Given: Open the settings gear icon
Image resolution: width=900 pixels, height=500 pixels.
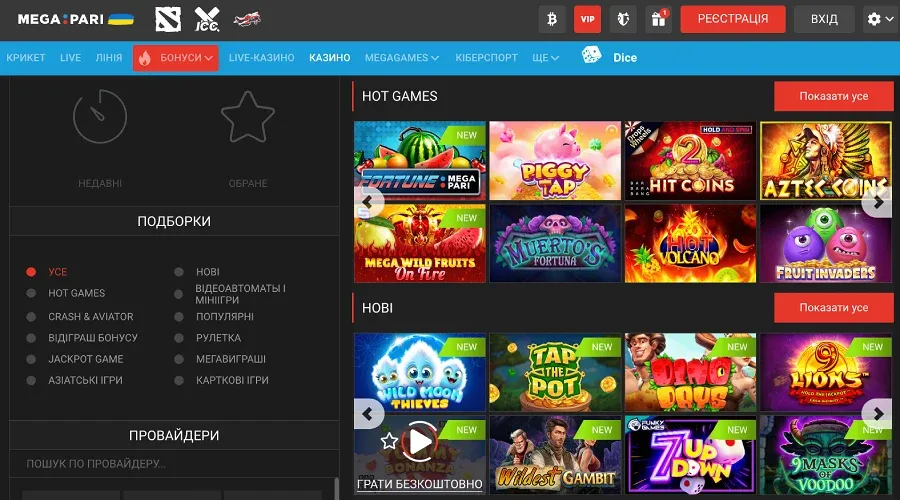Looking at the screenshot, I should click(874, 19).
